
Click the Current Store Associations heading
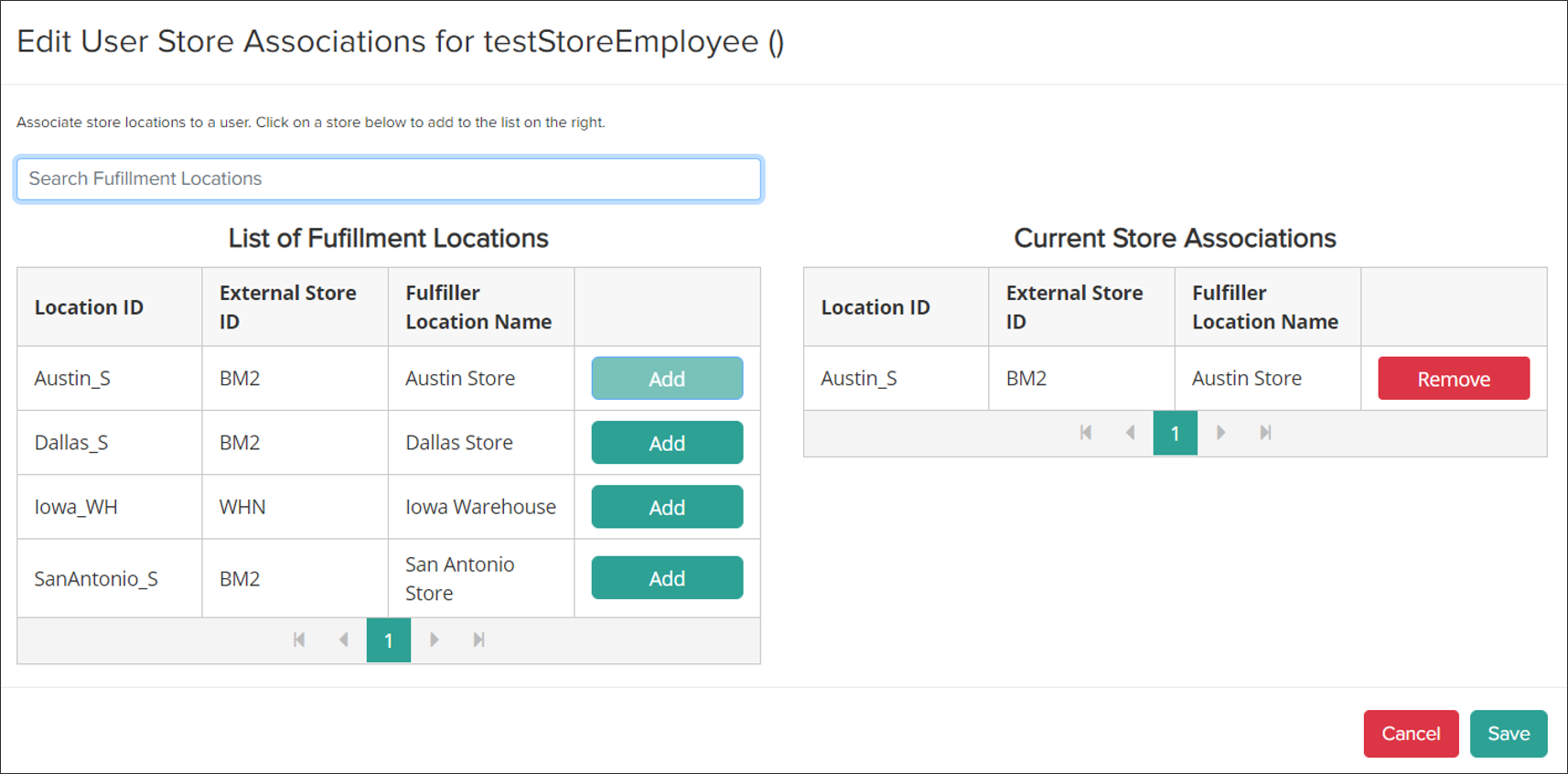point(1176,238)
